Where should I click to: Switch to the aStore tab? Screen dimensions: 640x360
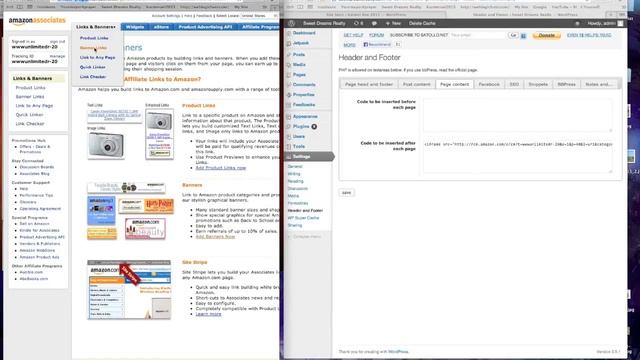point(161,27)
